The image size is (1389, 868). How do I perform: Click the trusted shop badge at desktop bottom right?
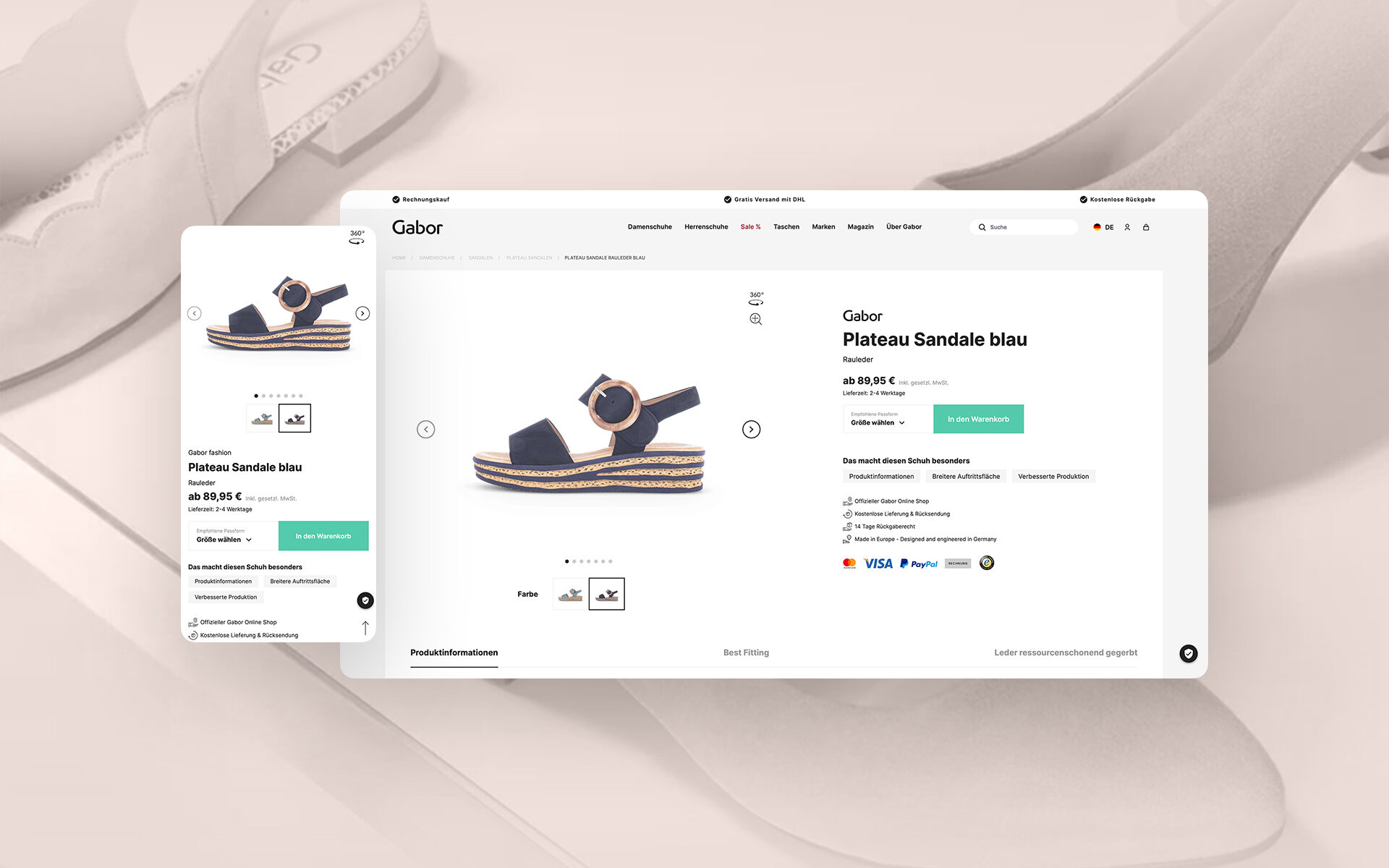(1189, 653)
